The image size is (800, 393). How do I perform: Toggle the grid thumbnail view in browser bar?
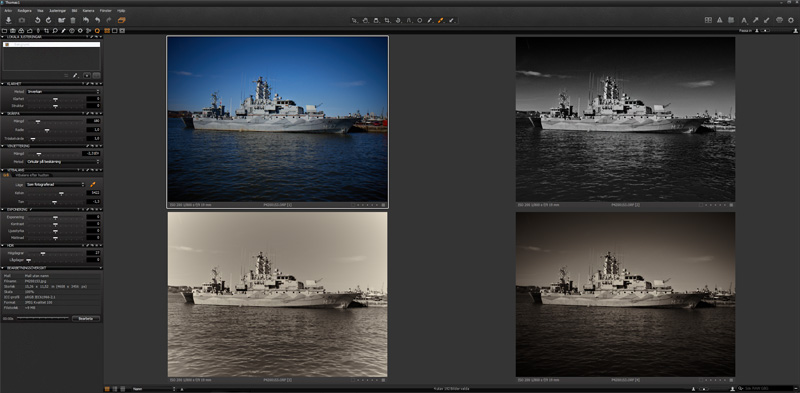(x=107, y=389)
